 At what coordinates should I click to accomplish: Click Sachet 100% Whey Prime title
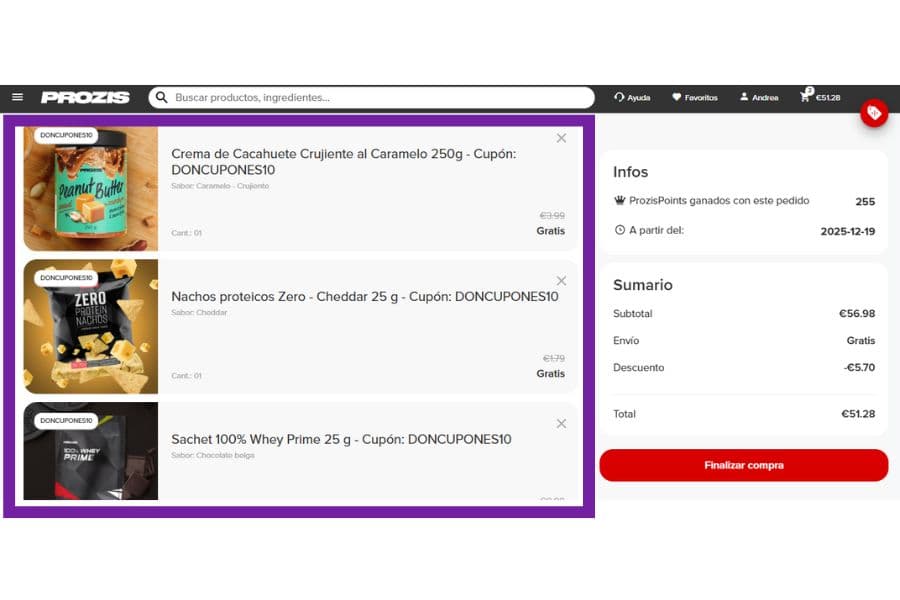click(341, 440)
